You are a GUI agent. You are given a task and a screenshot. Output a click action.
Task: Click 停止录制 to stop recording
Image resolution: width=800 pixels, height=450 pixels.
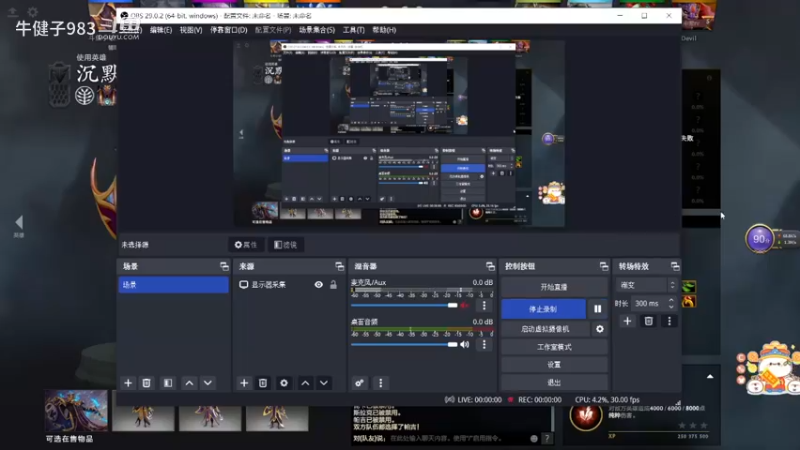(x=543, y=309)
